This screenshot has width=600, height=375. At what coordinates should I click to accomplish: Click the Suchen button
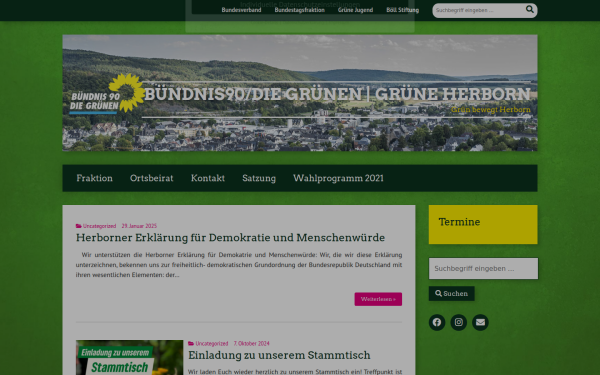452,293
